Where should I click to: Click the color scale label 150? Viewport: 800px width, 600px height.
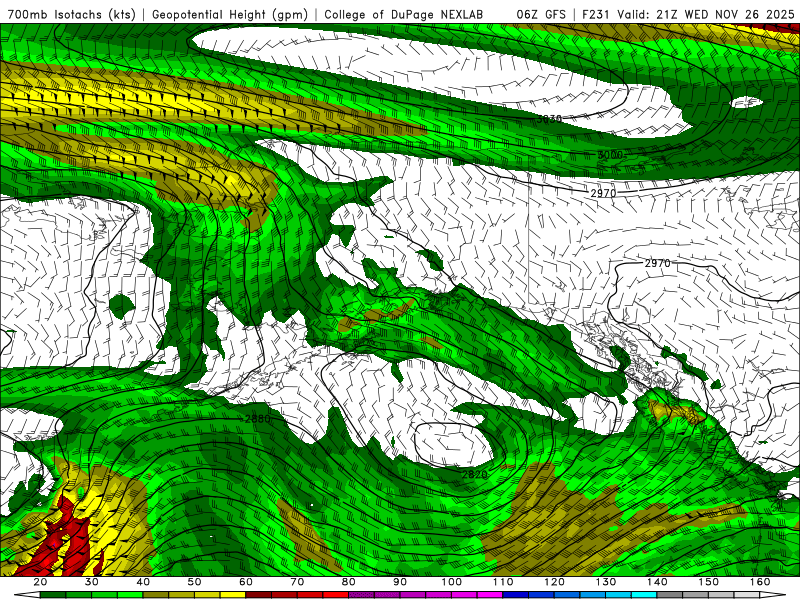click(709, 582)
